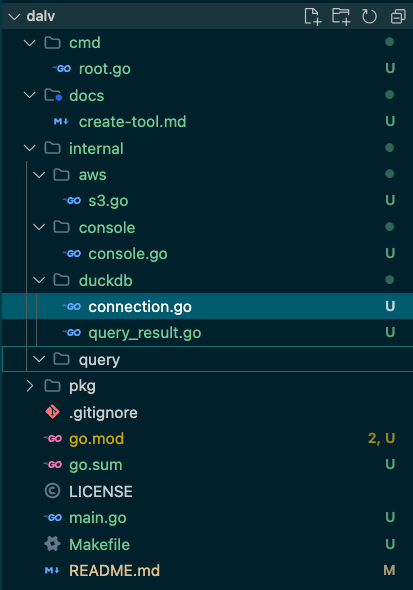Click the New Folder icon in explorer header
Image resolution: width=413 pixels, height=590 pixels.
click(341, 17)
